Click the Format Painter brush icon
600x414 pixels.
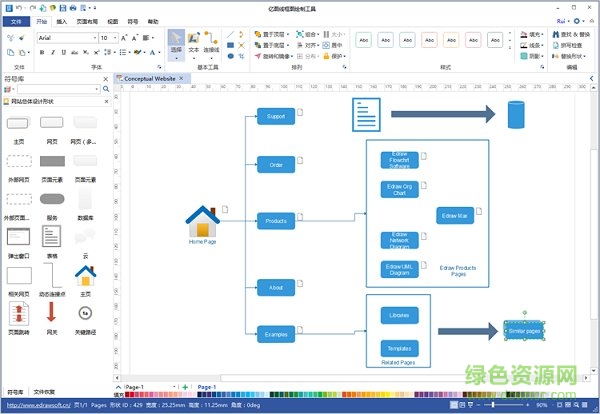click(x=22, y=37)
